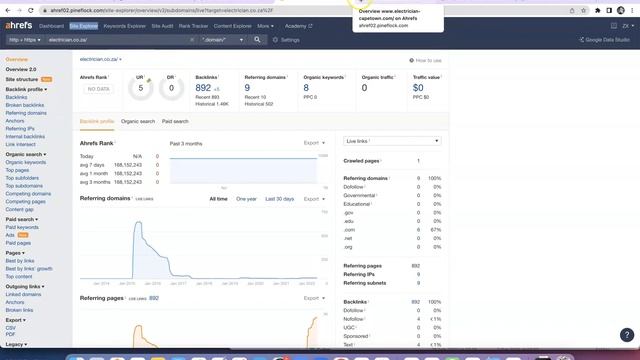Click the browser profile avatar icon
Image resolution: width=640 pixels, height=360 pixels.
click(621, 11)
